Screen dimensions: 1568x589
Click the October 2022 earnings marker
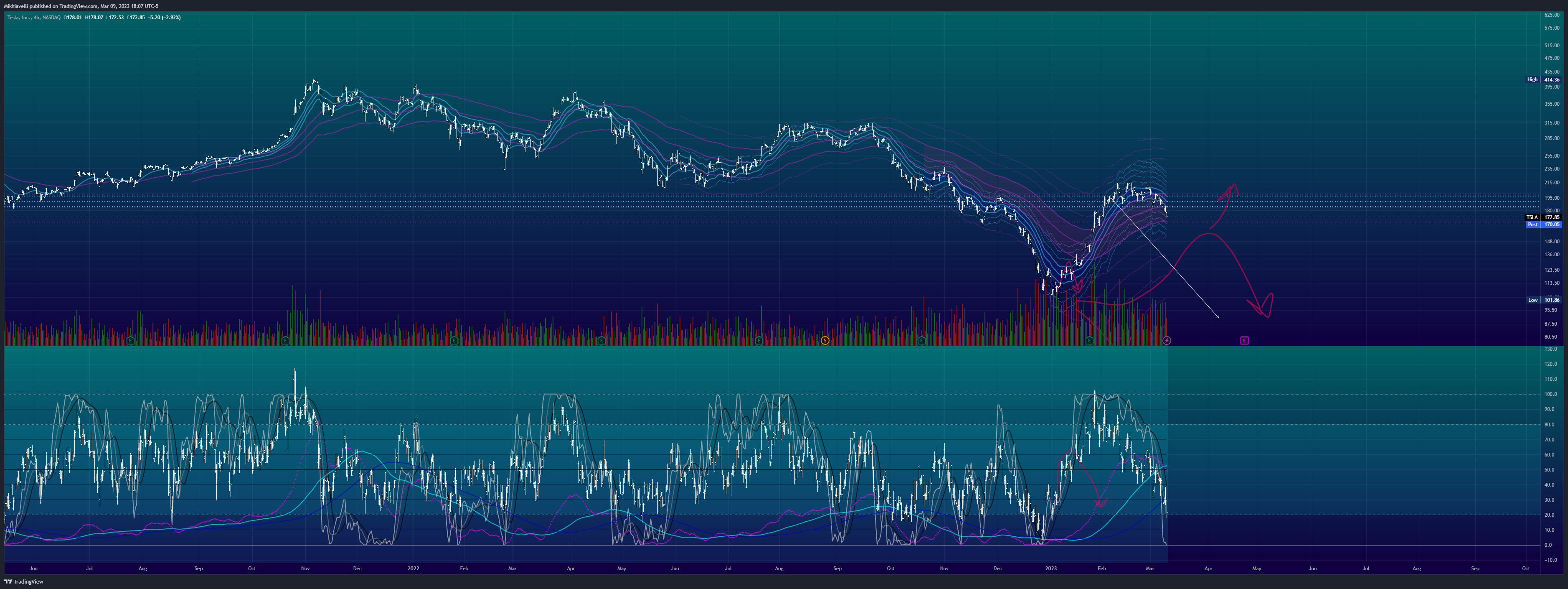[x=921, y=341]
